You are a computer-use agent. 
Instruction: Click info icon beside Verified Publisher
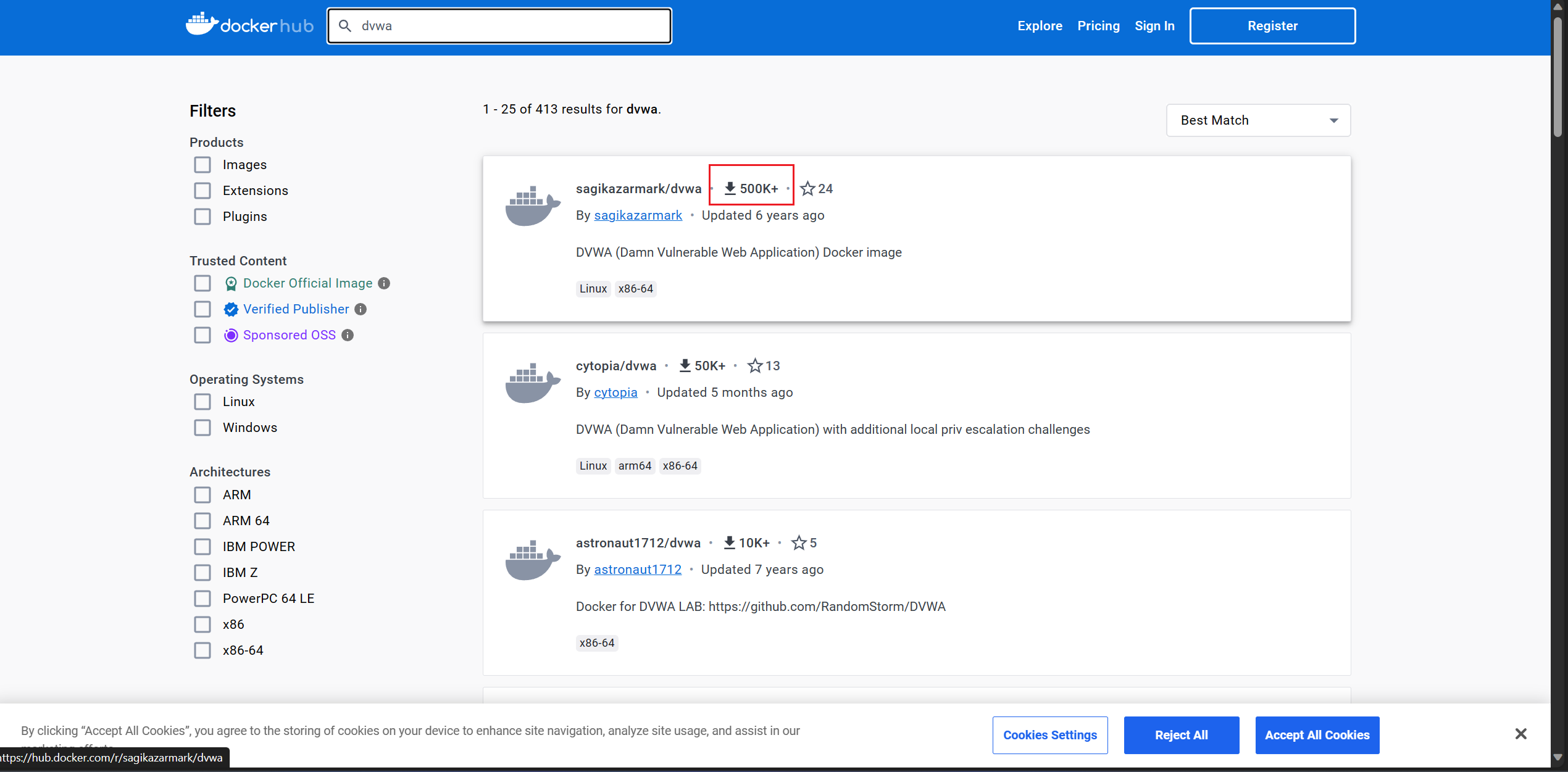tap(361, 309)
